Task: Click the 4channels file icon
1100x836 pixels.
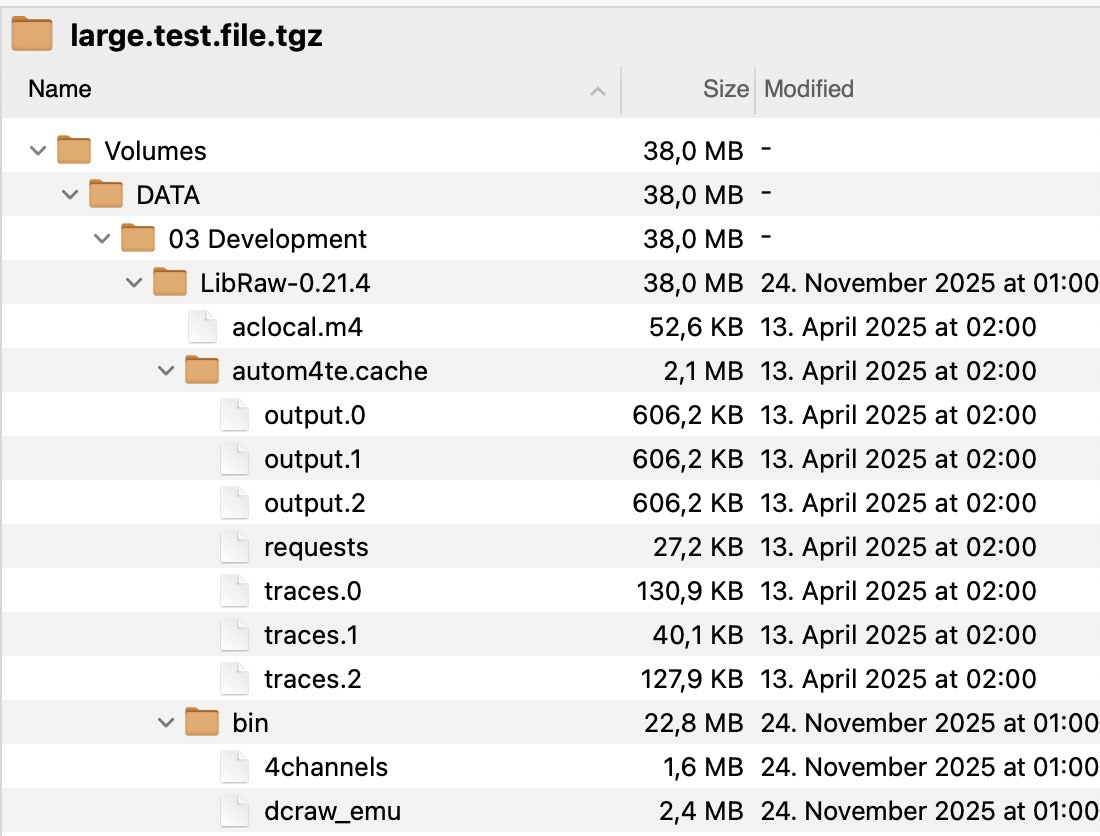Action: 234,767
